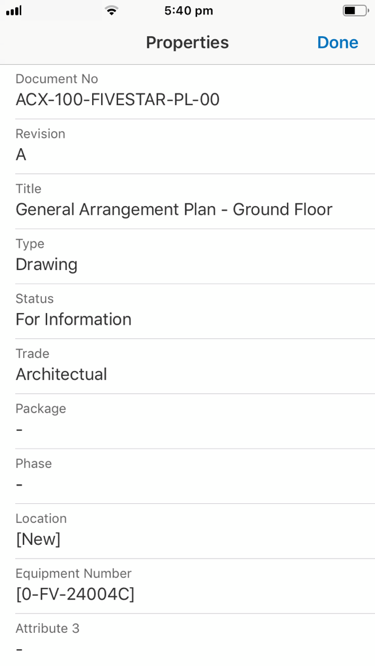Select document number ACX-100-FIVESTAR-PL-00

pos(118,100)
